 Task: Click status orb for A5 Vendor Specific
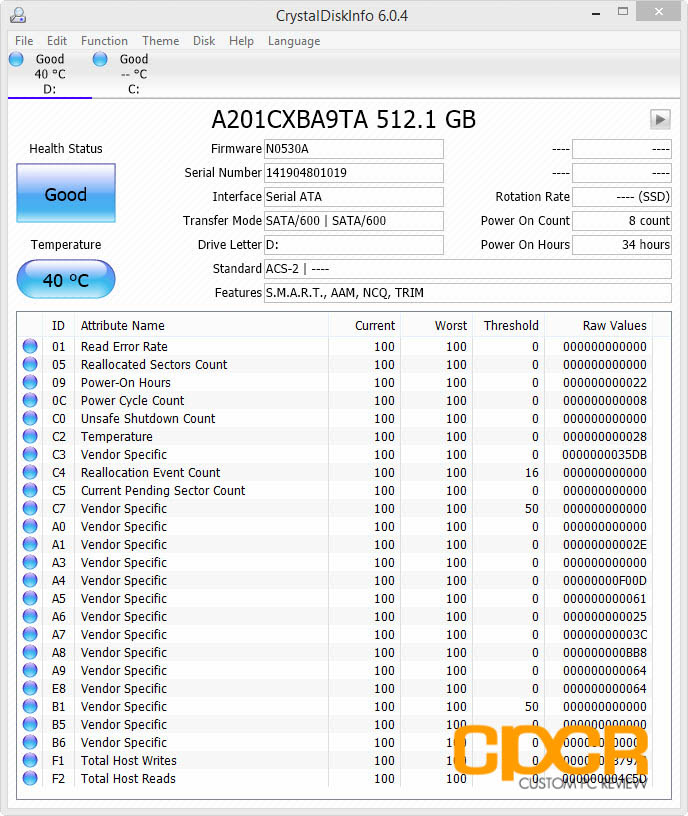(x=30, y=598)
